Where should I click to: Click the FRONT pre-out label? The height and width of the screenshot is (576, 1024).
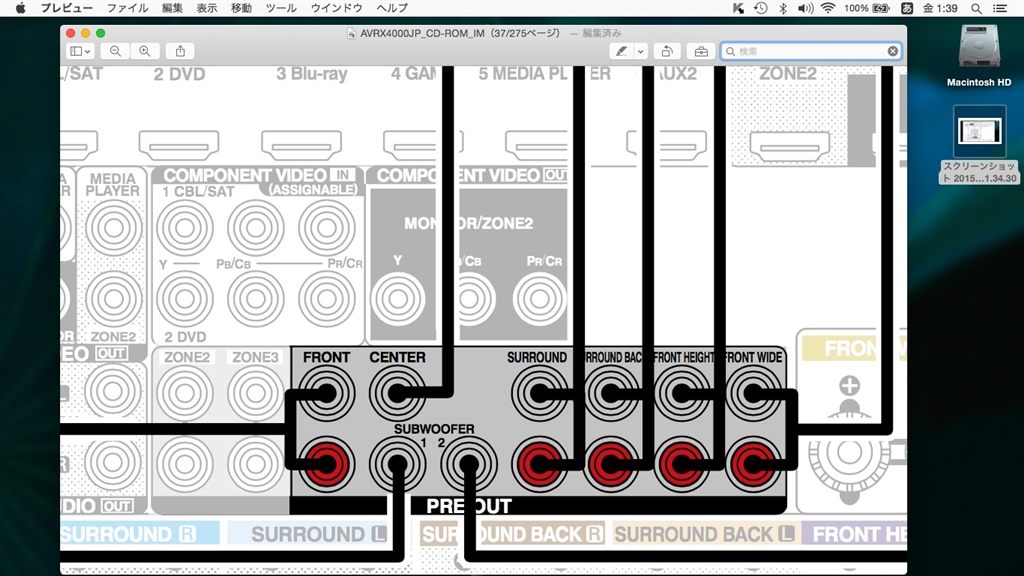(x=326, y=357)
